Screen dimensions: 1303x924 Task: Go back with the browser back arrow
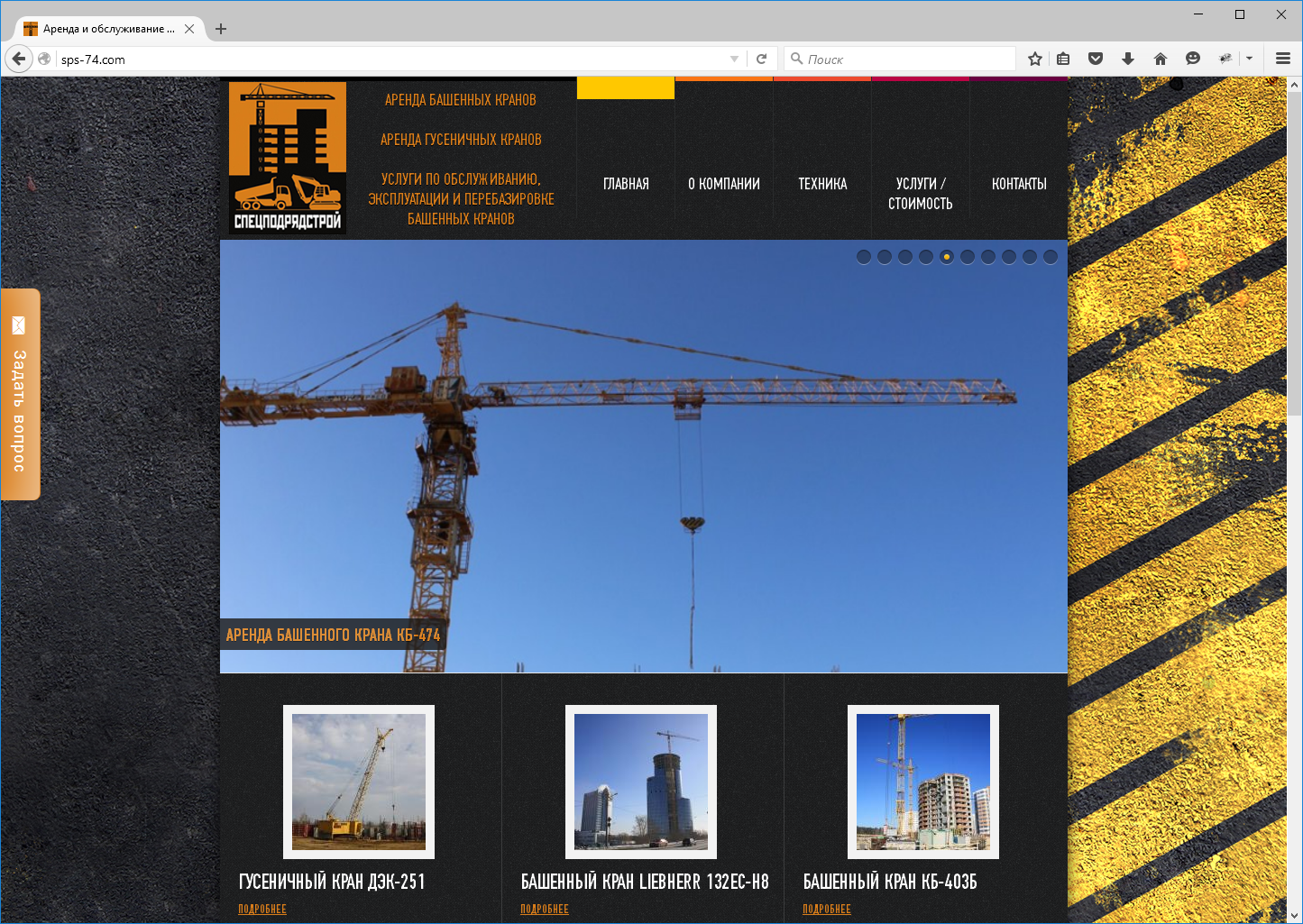[x=19, y=59]
